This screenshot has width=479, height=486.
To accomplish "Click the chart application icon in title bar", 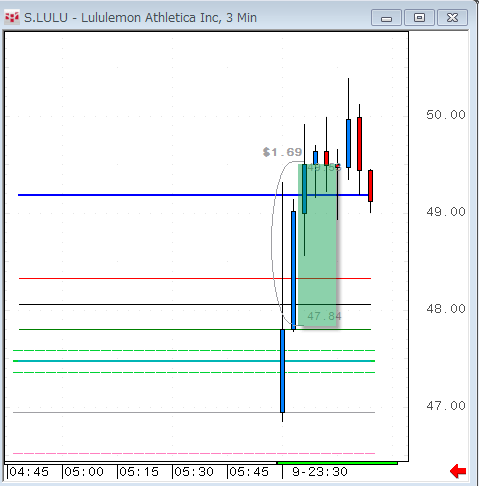I will pyautogui.click(x=12, y=17).
